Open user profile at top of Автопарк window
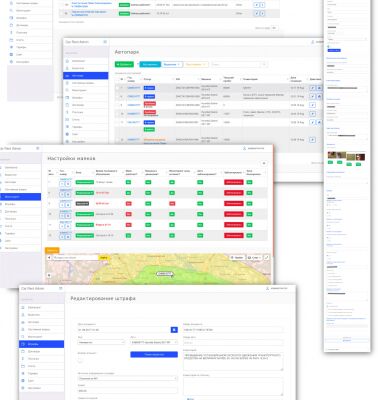The image size is (378, 400). [x=317, y=42]
